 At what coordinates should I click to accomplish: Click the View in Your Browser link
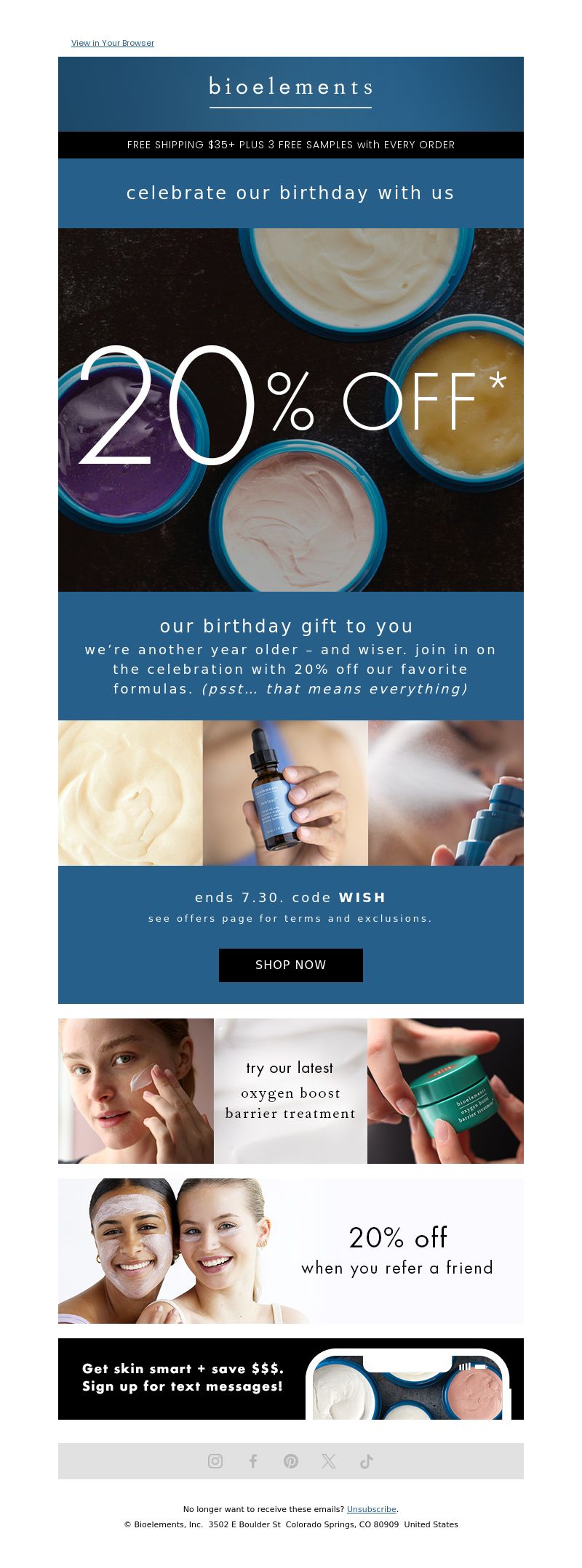click(113, 43)
